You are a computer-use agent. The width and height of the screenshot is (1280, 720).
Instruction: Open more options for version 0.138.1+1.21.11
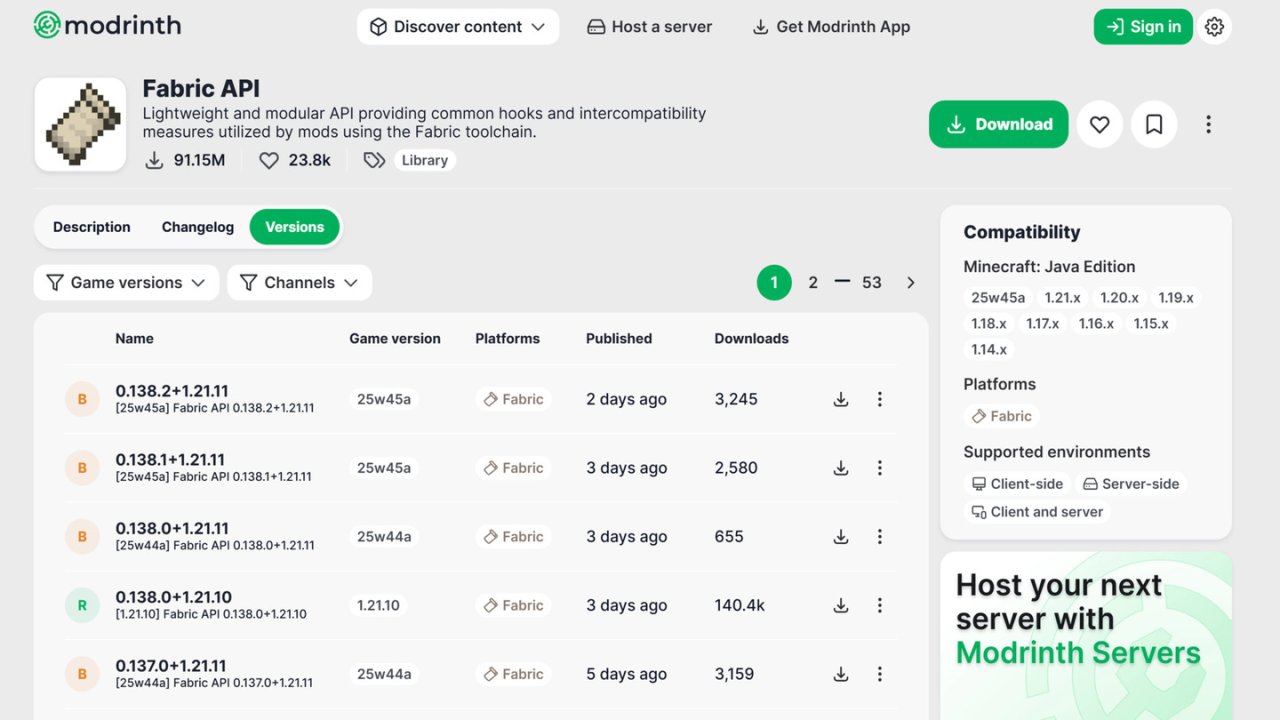(x=880, y=468)
